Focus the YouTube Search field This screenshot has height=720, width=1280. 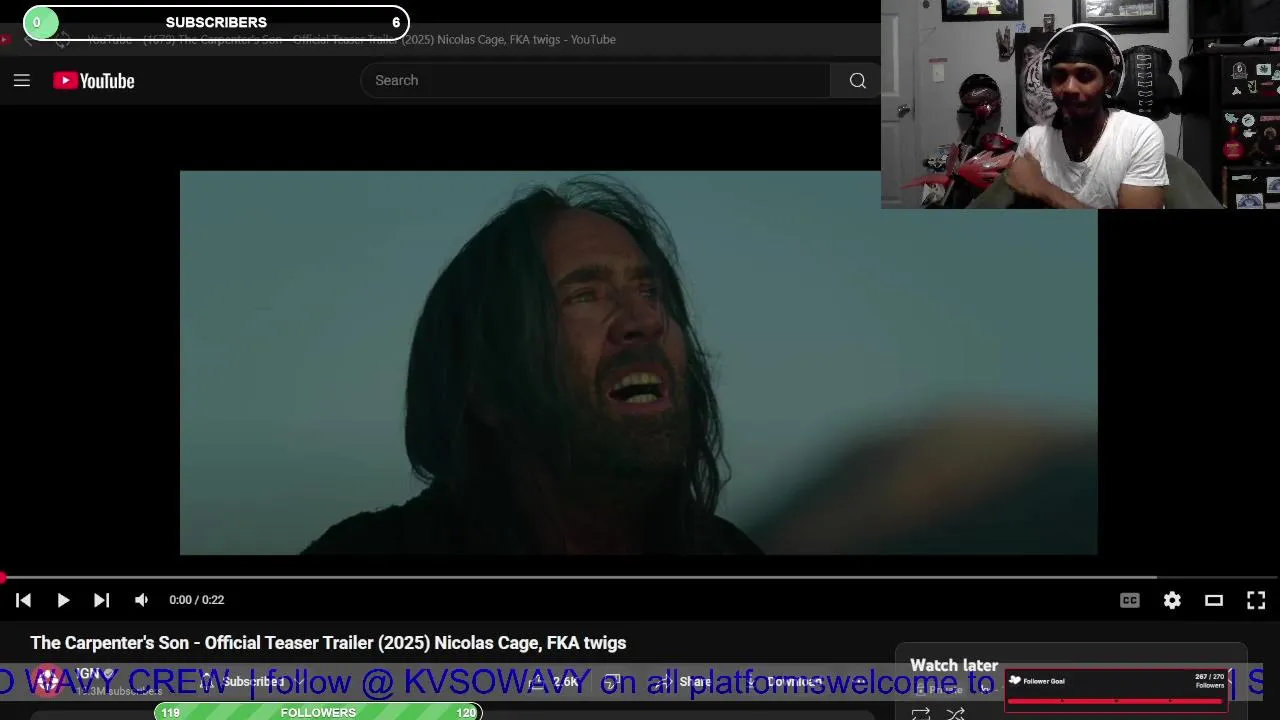596,80
